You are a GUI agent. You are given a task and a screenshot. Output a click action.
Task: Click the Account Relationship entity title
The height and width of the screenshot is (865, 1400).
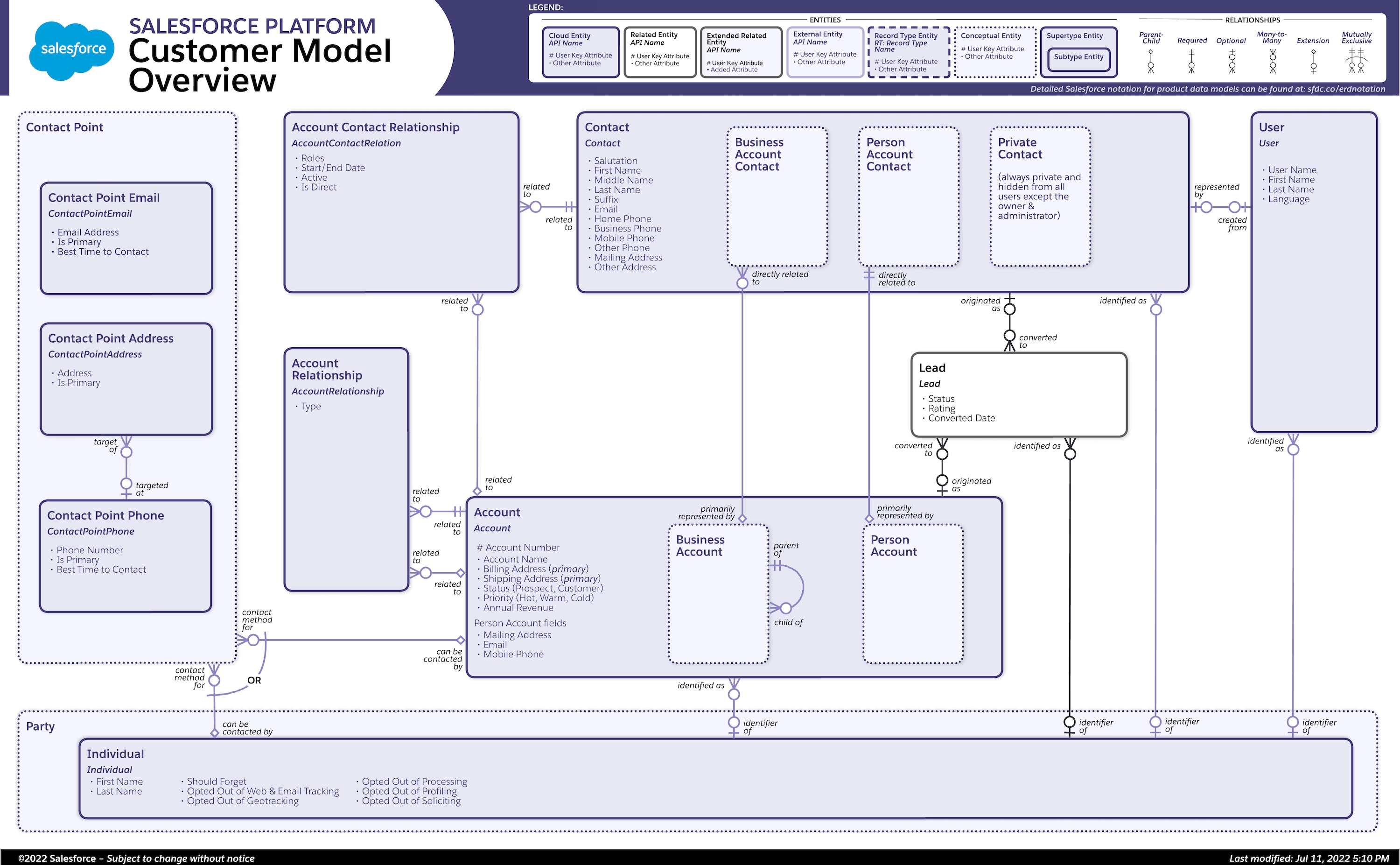point(327,369)
